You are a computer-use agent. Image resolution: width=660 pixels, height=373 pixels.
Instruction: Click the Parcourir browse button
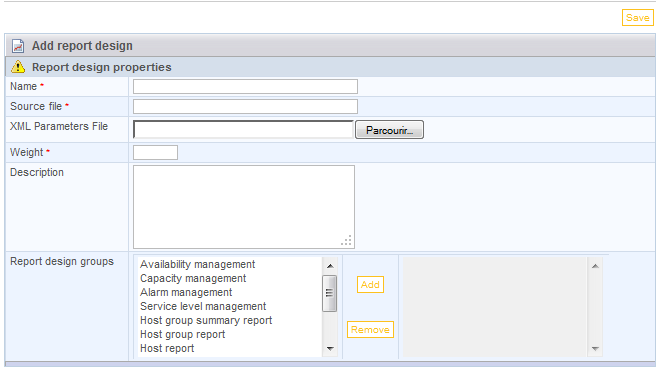pyautogui.click(x=389, y=130)
